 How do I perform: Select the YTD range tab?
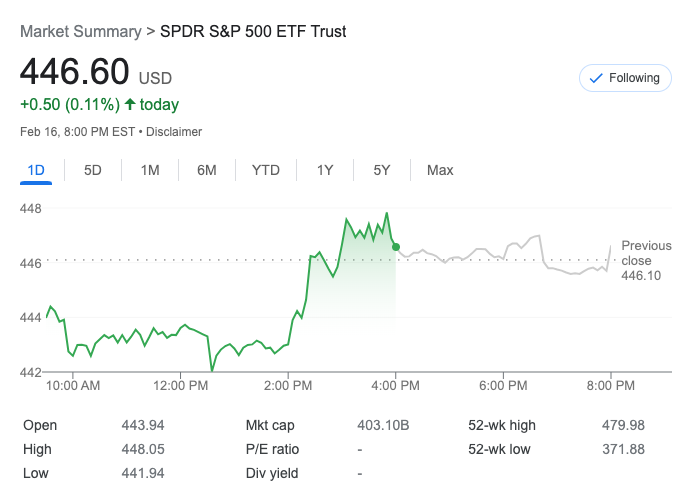(266, 170)
